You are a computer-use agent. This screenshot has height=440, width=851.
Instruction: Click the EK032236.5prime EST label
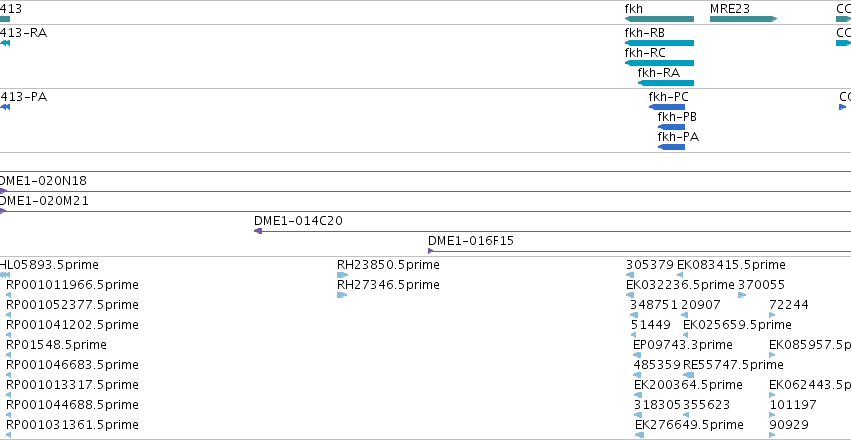pos(680,285)
